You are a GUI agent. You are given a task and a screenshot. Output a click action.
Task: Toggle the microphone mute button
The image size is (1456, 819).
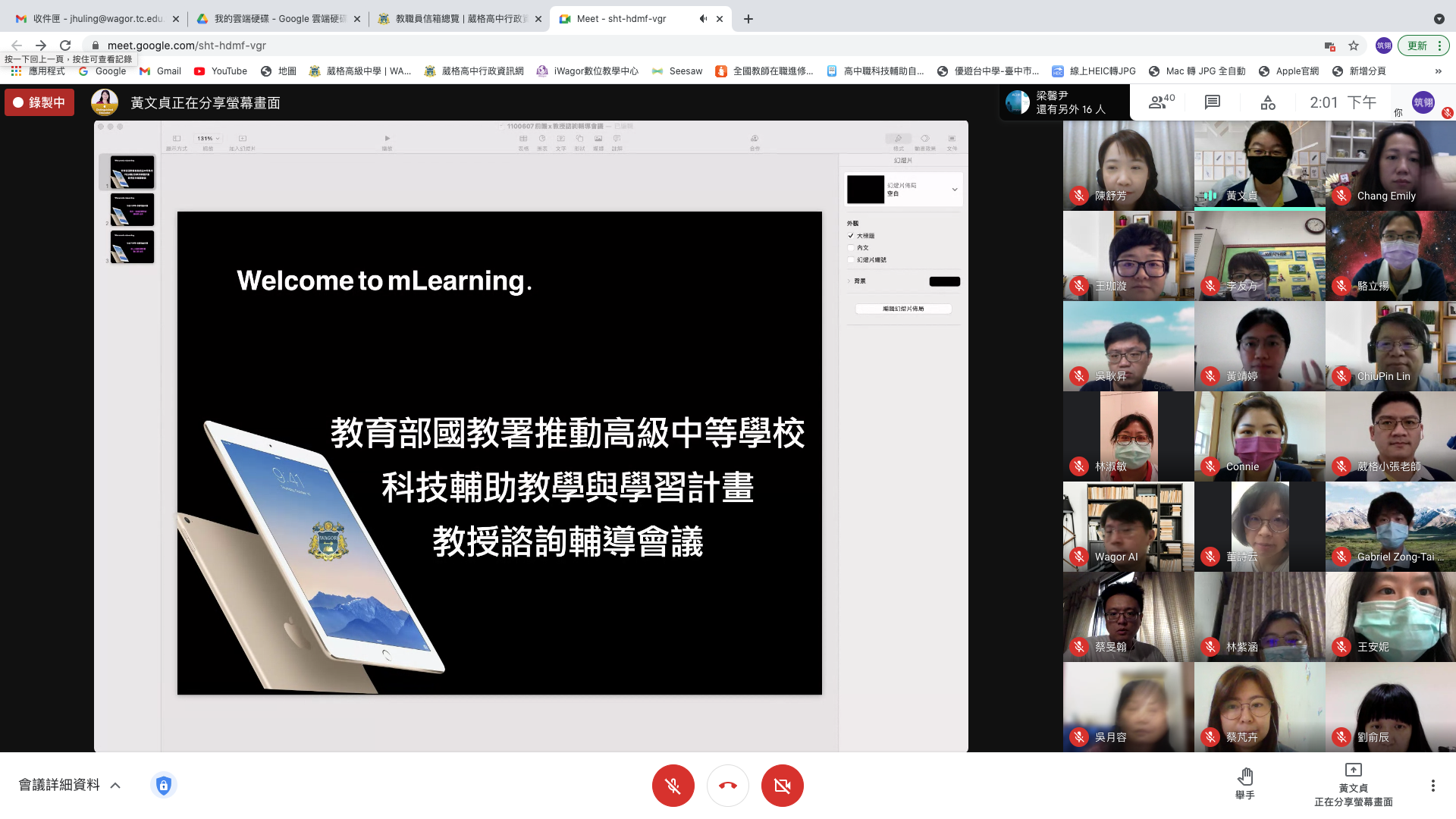point(673,786)
